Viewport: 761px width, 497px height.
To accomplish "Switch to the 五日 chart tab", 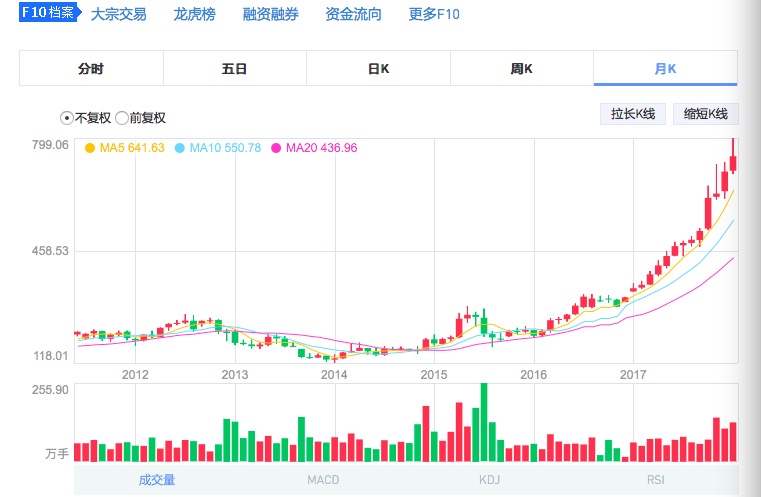I will [x=235, y=69].
